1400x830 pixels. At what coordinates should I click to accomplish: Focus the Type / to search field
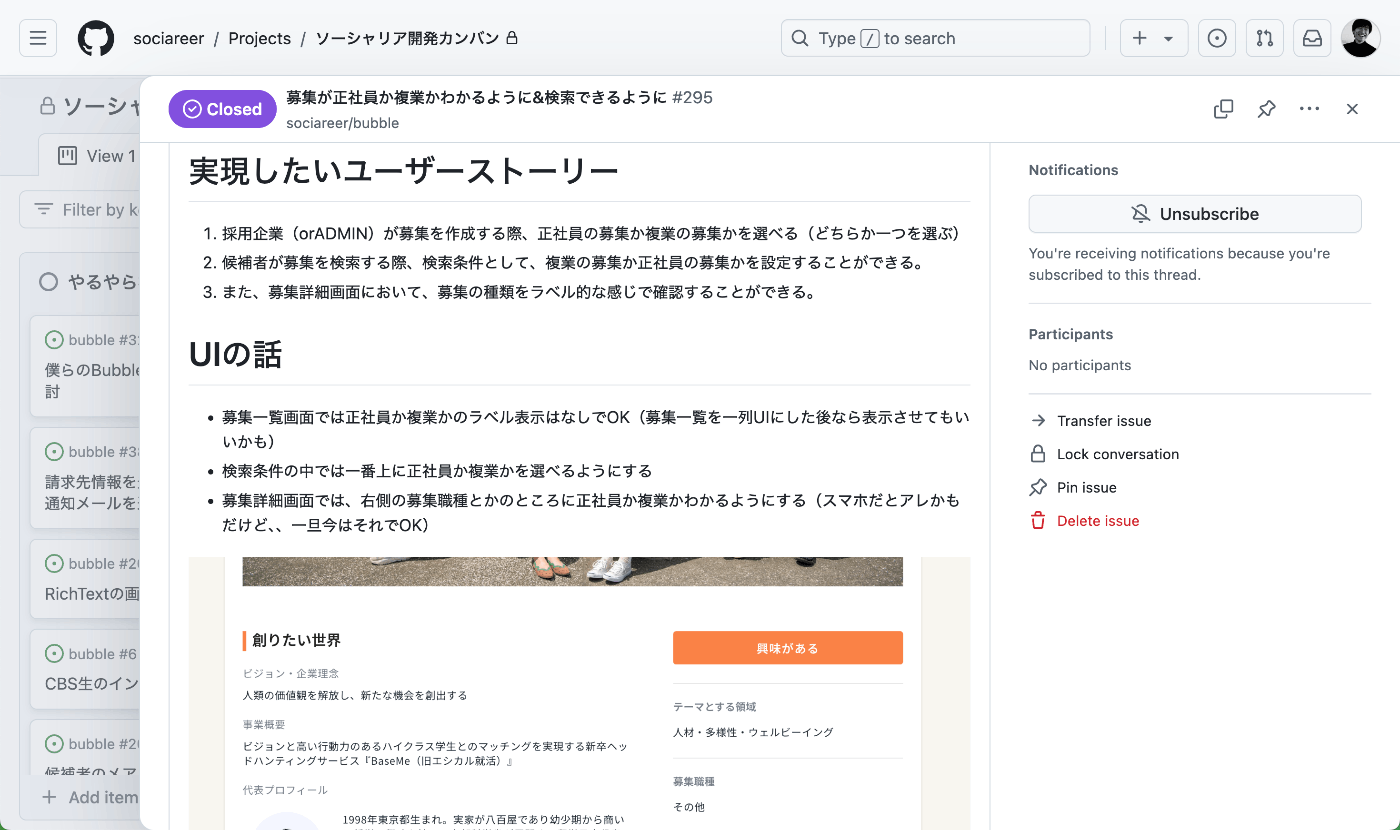935,38
